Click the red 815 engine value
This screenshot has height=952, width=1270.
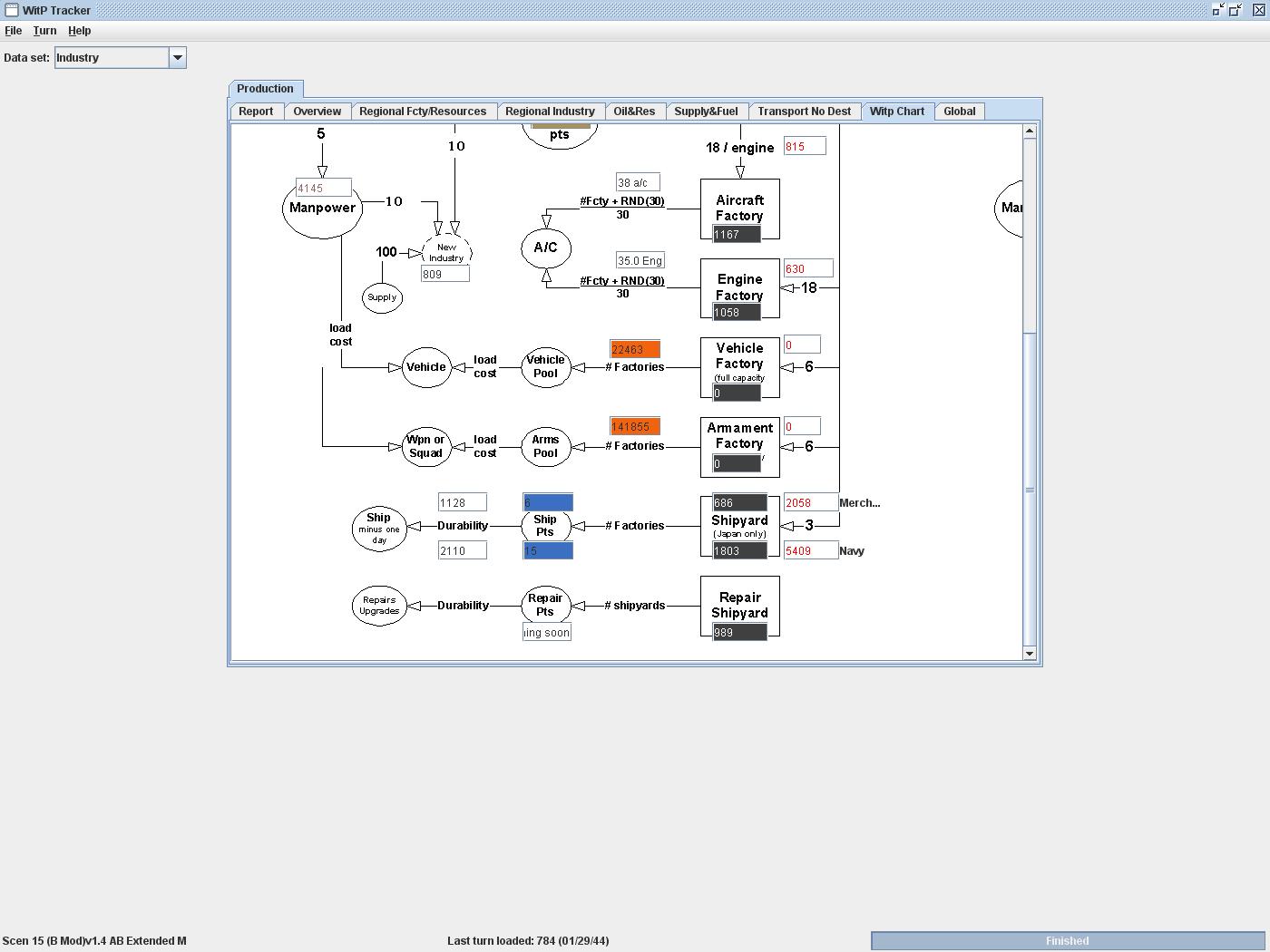(805, 146)
